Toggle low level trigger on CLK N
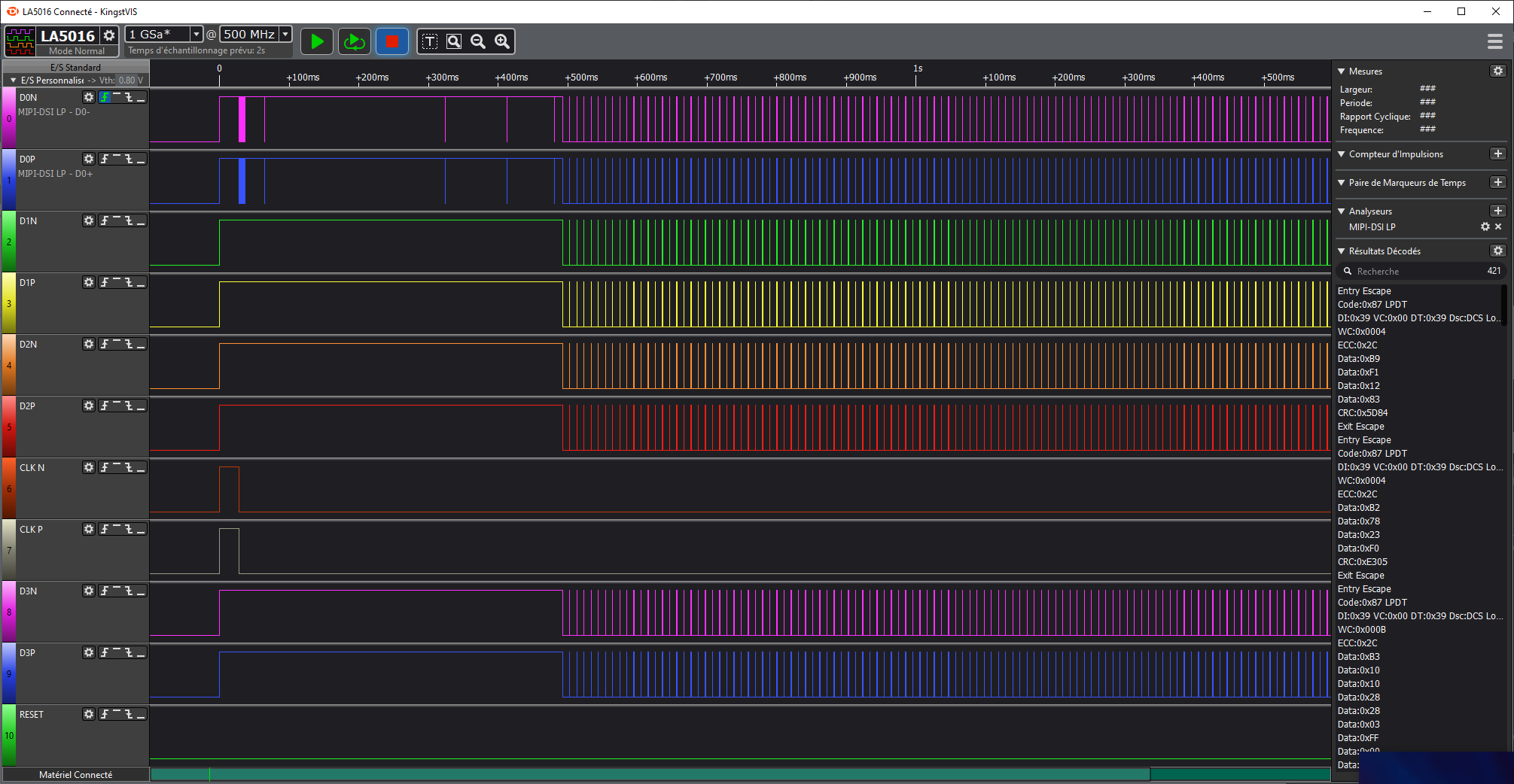Screen dimensions: 1514x784 [x=141, y=467]
